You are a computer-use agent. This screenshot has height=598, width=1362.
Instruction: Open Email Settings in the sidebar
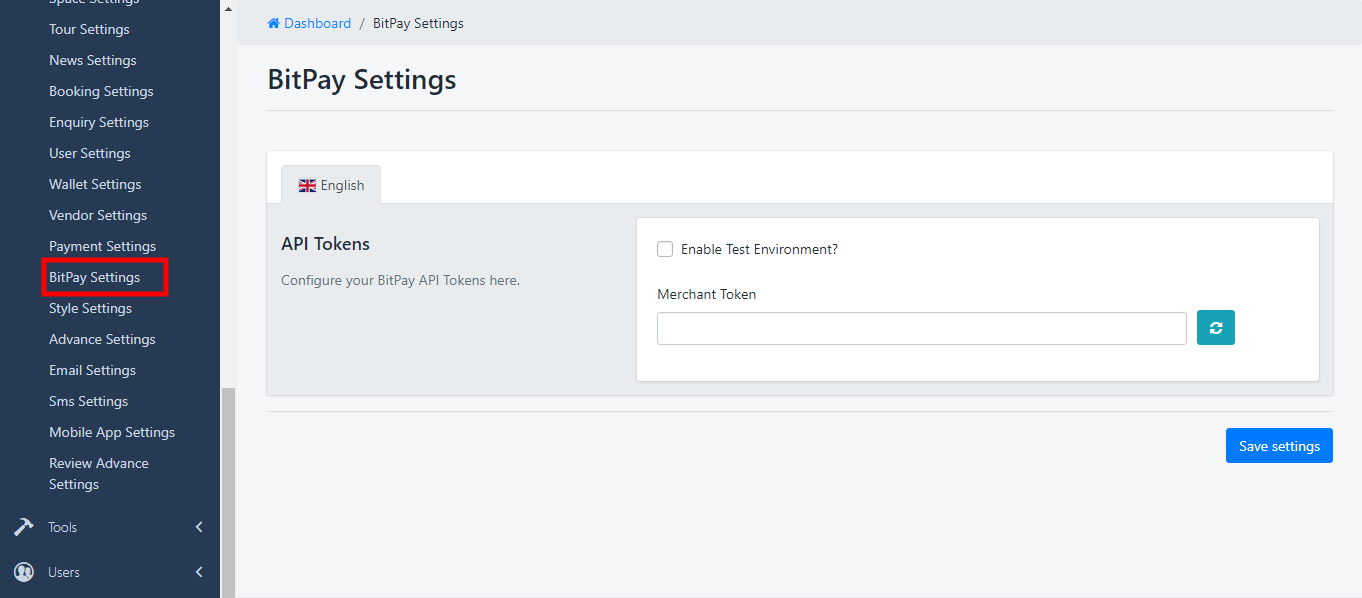click(92, 369)
